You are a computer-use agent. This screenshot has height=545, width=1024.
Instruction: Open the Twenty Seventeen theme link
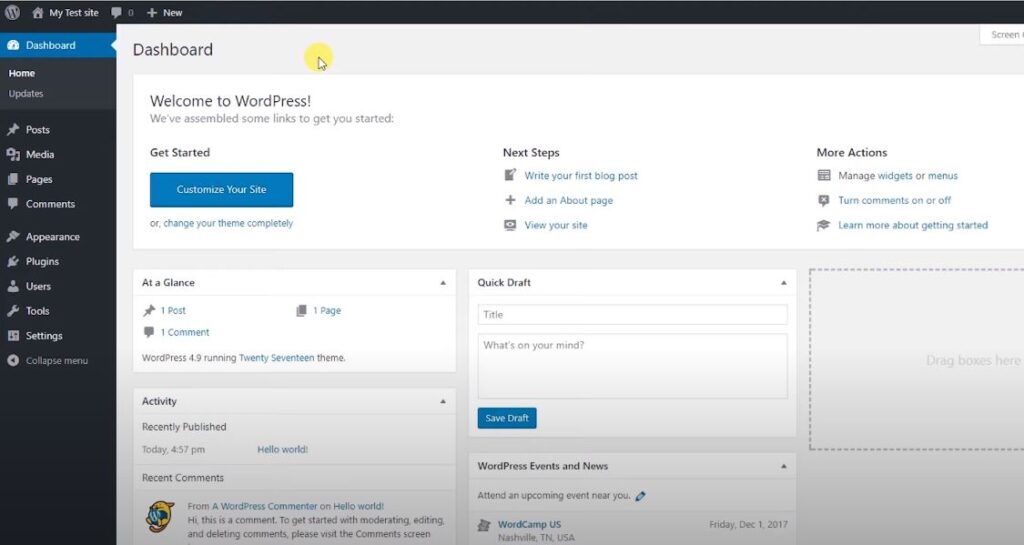(x=276, y=358)
